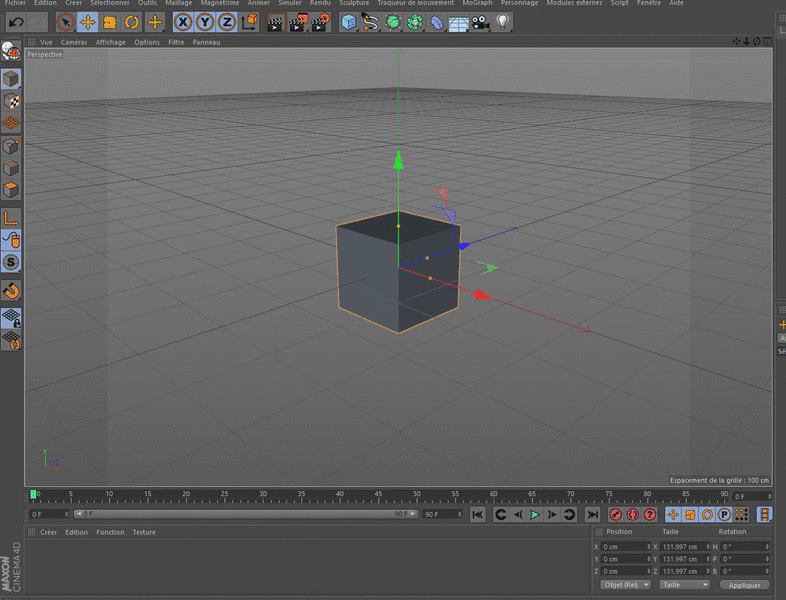This screenshot has width=786, height=600.
Task: Toggle rotation keyframe recording
Action: point(707,514)
